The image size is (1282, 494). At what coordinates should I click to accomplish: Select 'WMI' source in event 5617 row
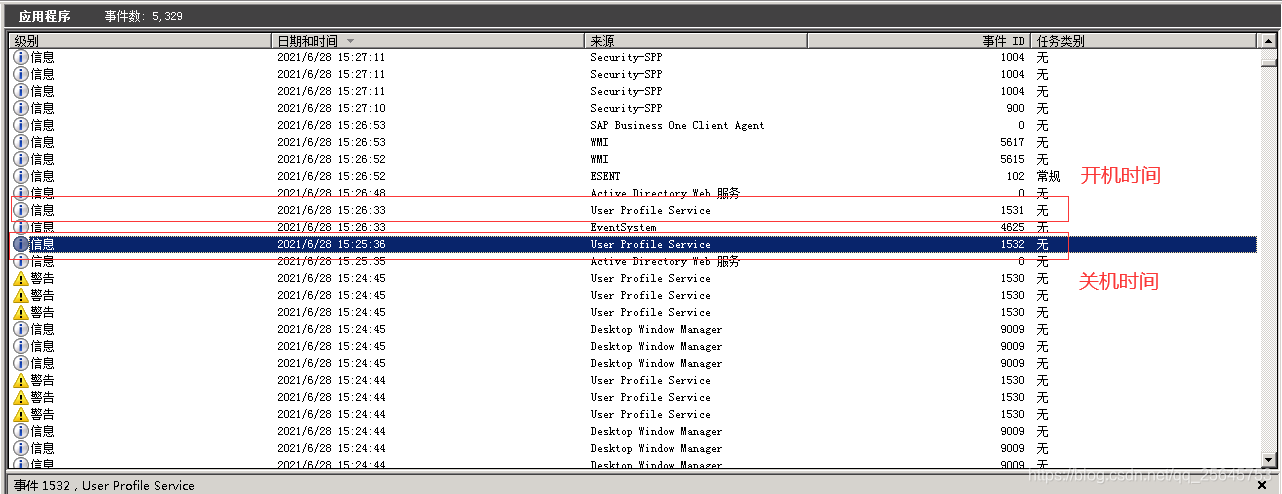click(599, 142)
